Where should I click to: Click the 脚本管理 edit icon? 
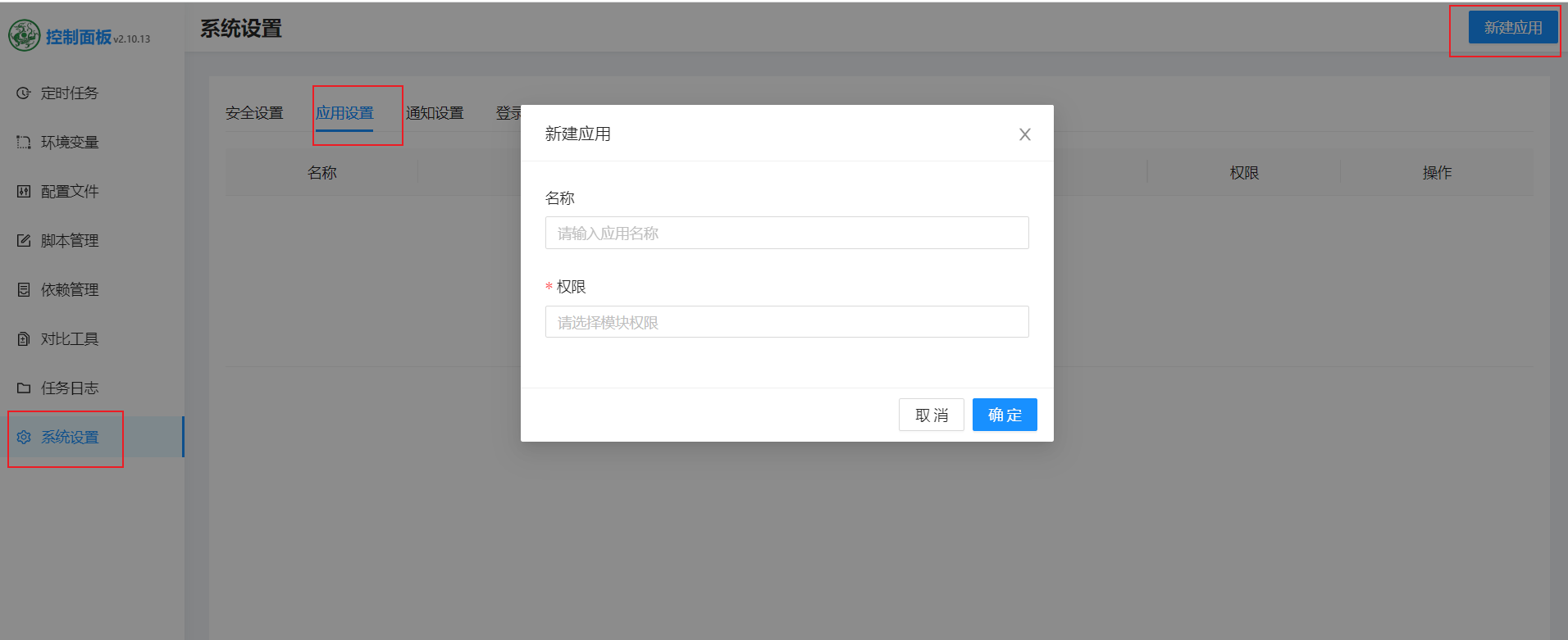point(24,241)
